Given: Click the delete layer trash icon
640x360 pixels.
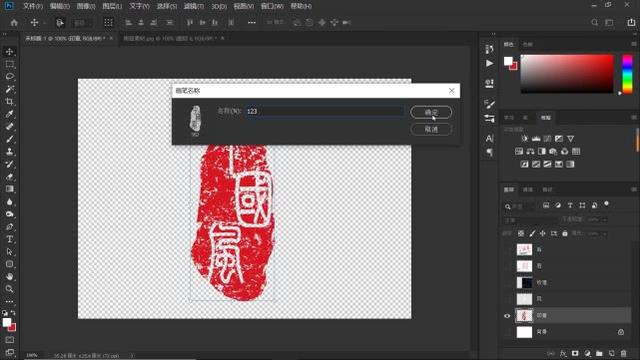Looking at the screenshot, I should [x=623, y=353].
